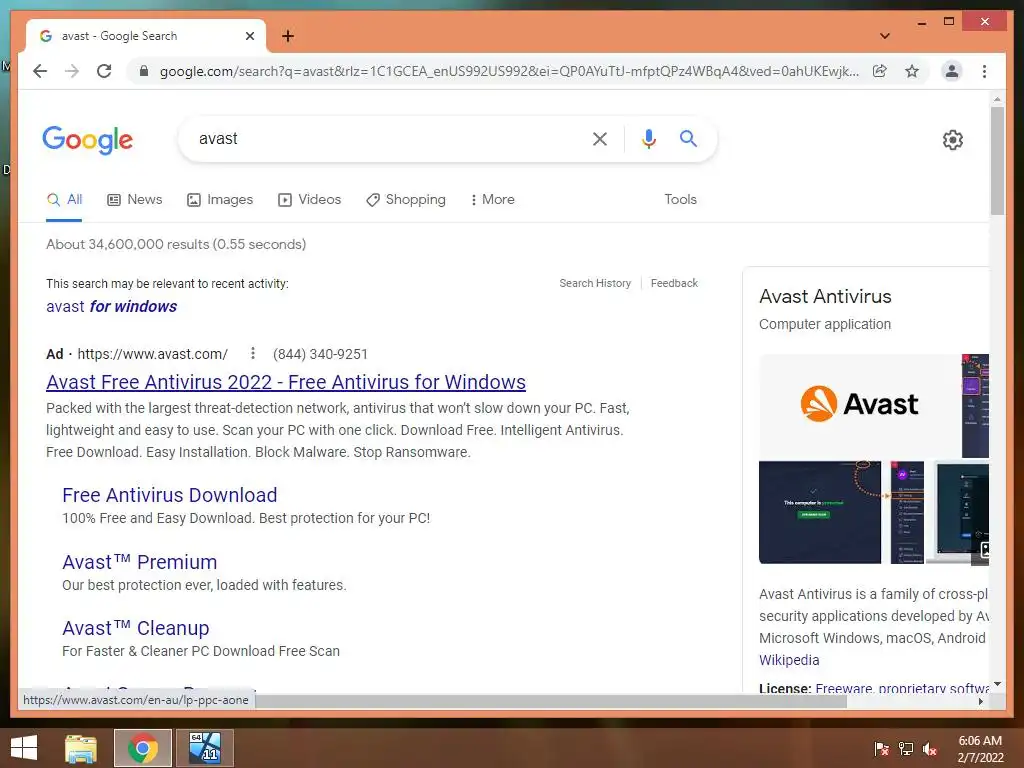Go back to the previous page
Screen dimensions: 1024x768
[40, 71]
